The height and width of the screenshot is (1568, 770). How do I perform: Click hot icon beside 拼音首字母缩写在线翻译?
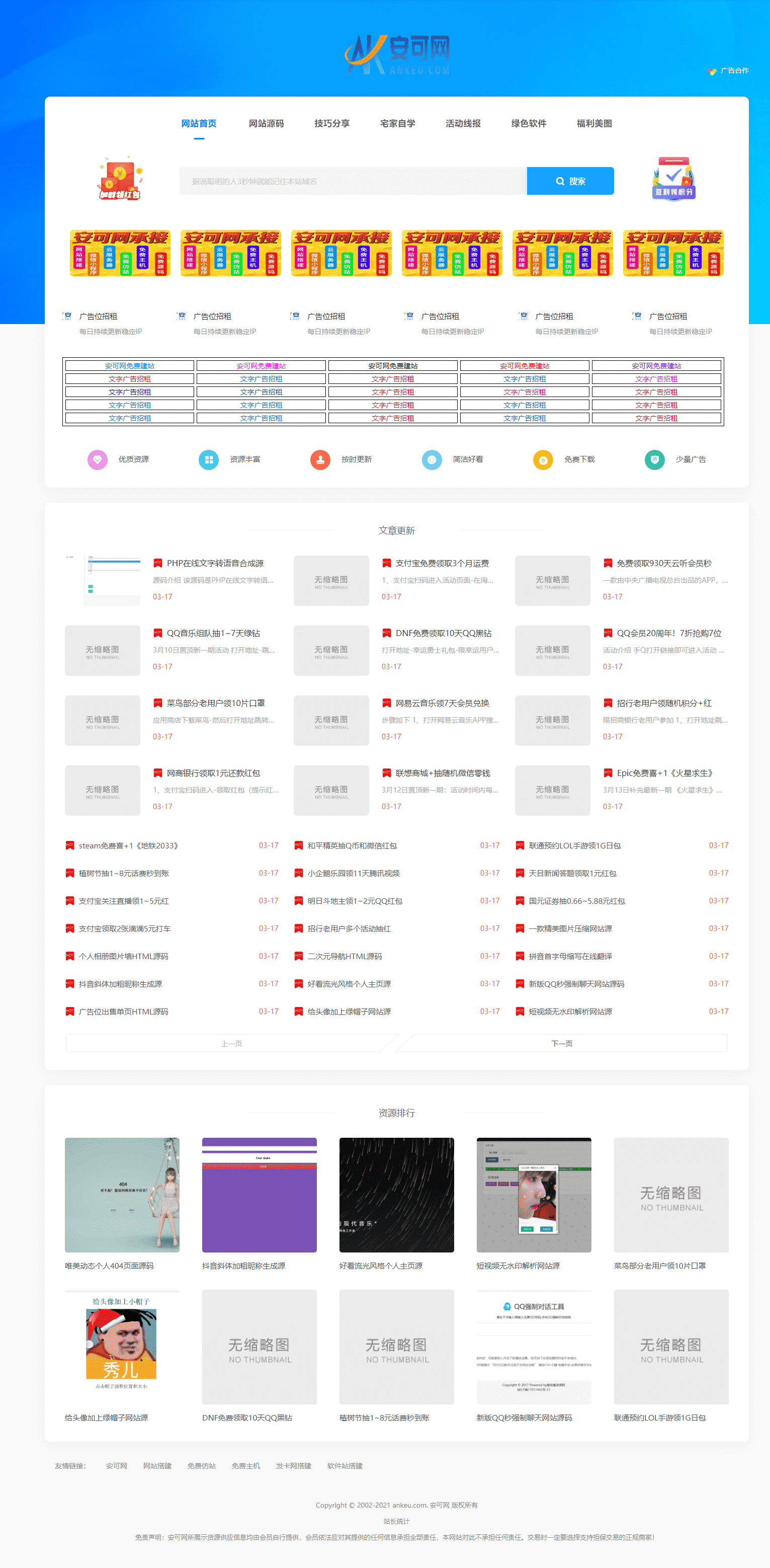[520, 956]
